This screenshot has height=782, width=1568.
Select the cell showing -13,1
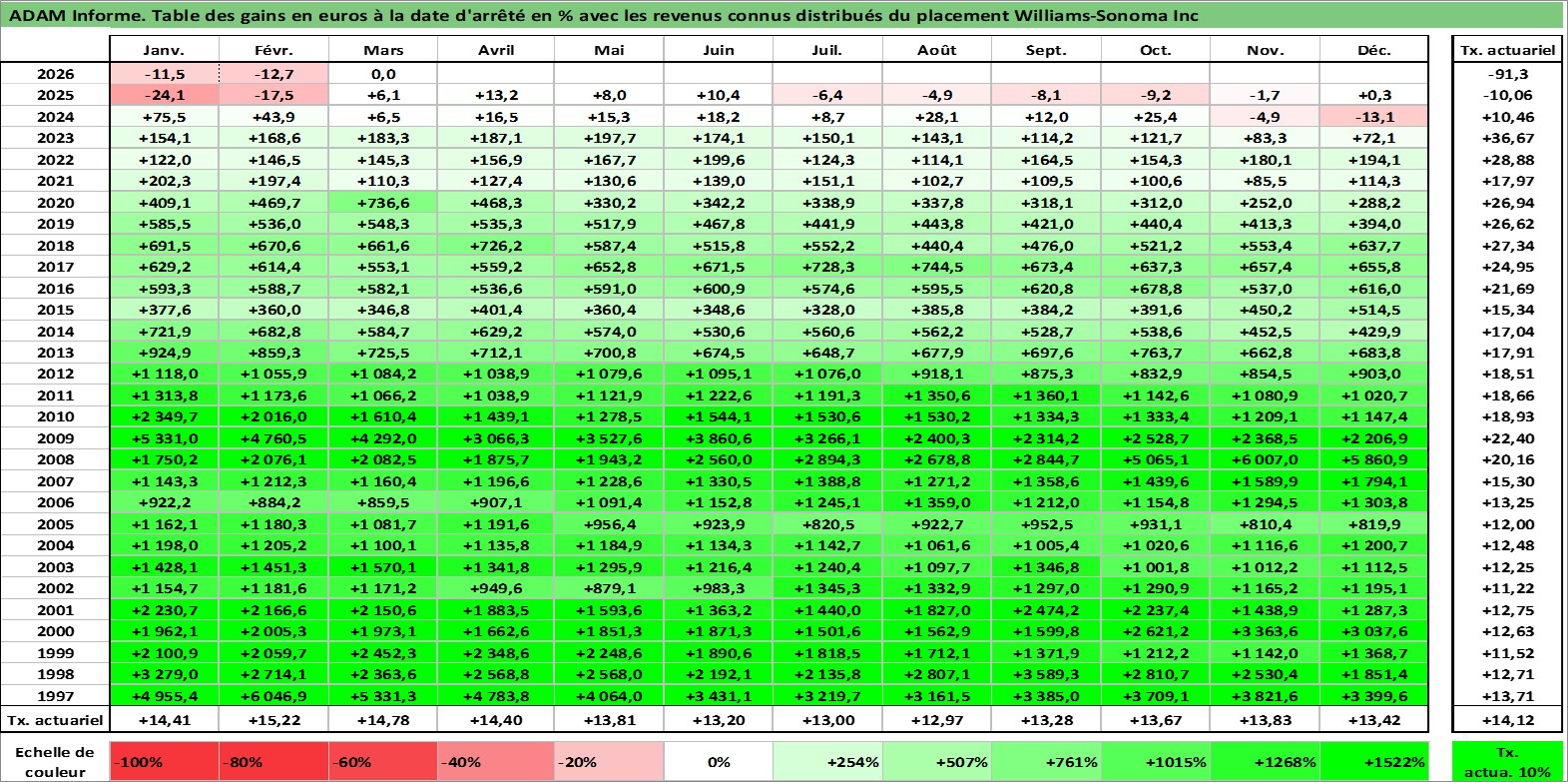tap(1374, 117)
